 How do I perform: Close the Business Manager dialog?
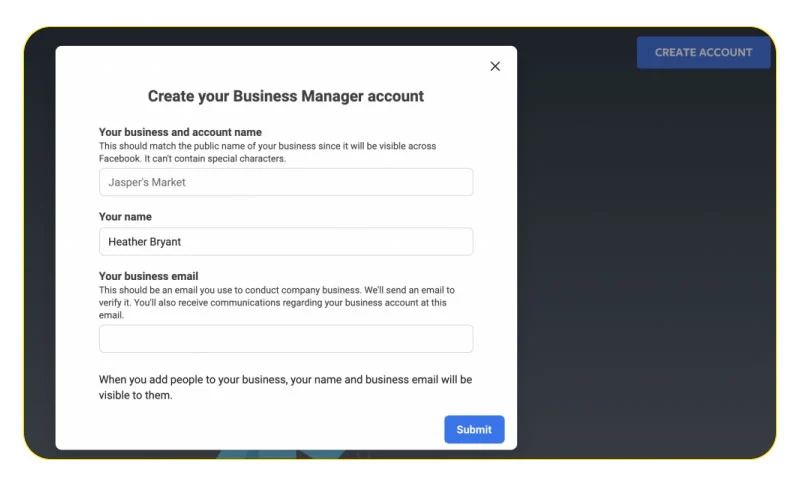click(494, 66)
